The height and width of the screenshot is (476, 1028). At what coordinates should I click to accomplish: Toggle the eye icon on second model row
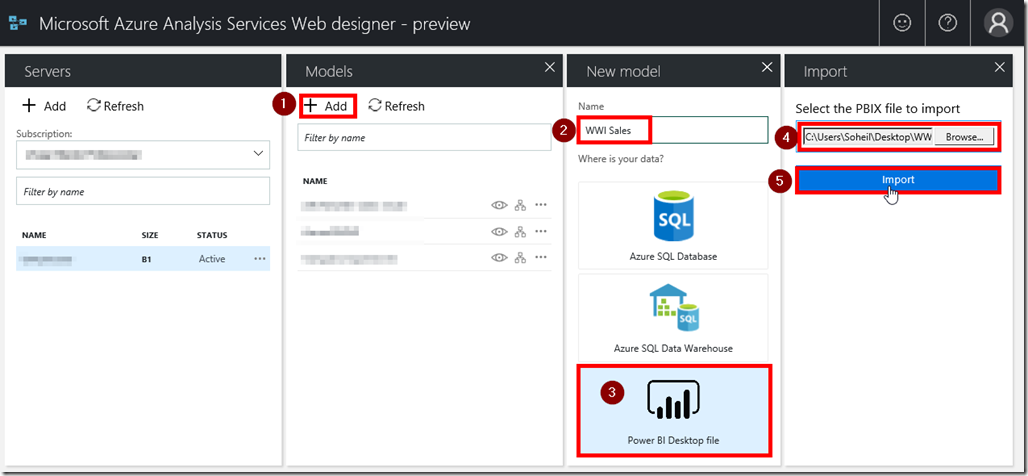point(500,231)
